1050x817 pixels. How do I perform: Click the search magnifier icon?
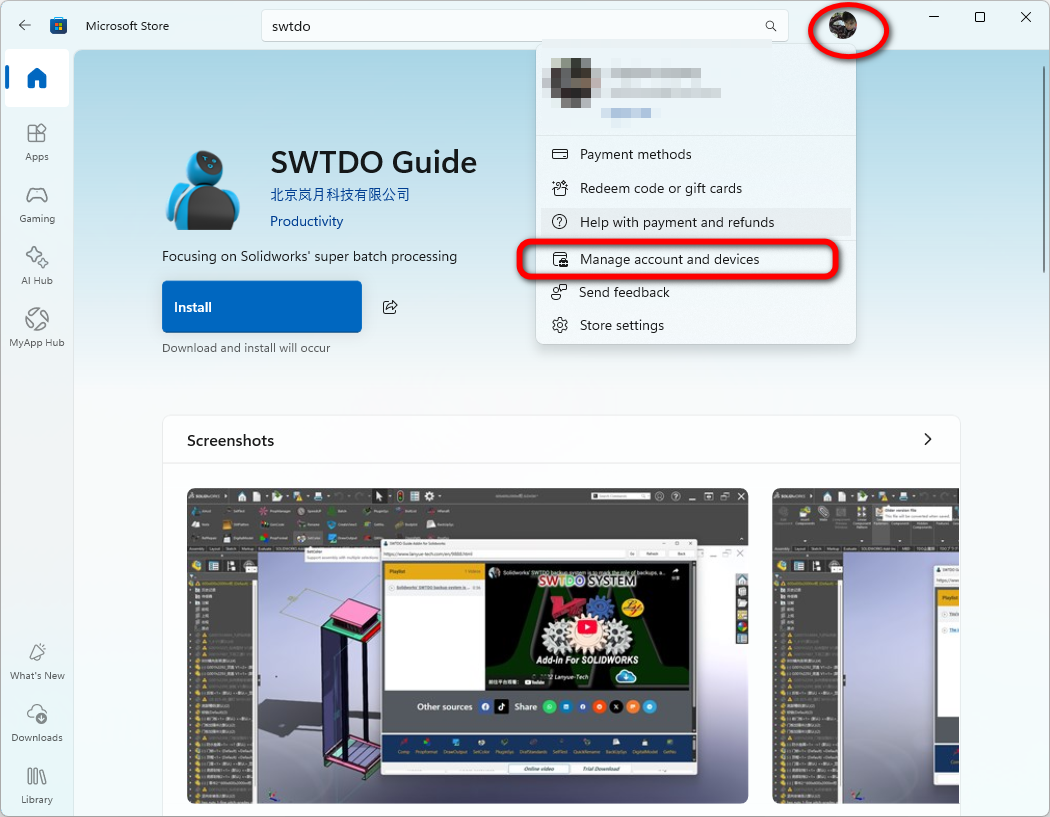770,26
